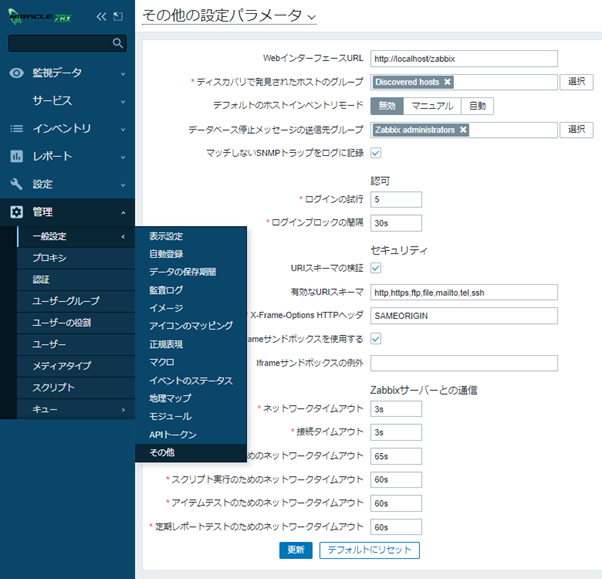Toggle the URIスキーマの検証 checkbox
602x579 pixels.
pyautogui.click(x=376, y=268)
